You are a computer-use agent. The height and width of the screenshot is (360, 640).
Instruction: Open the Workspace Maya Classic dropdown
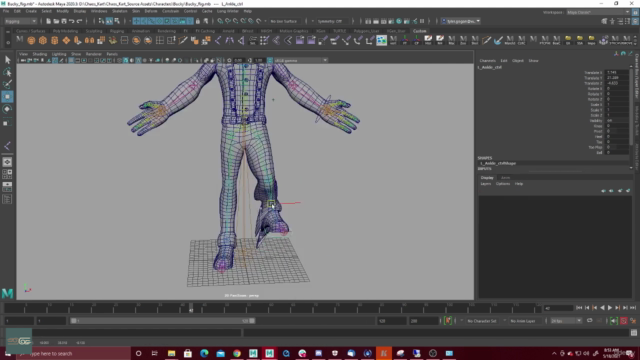[598, 12]
